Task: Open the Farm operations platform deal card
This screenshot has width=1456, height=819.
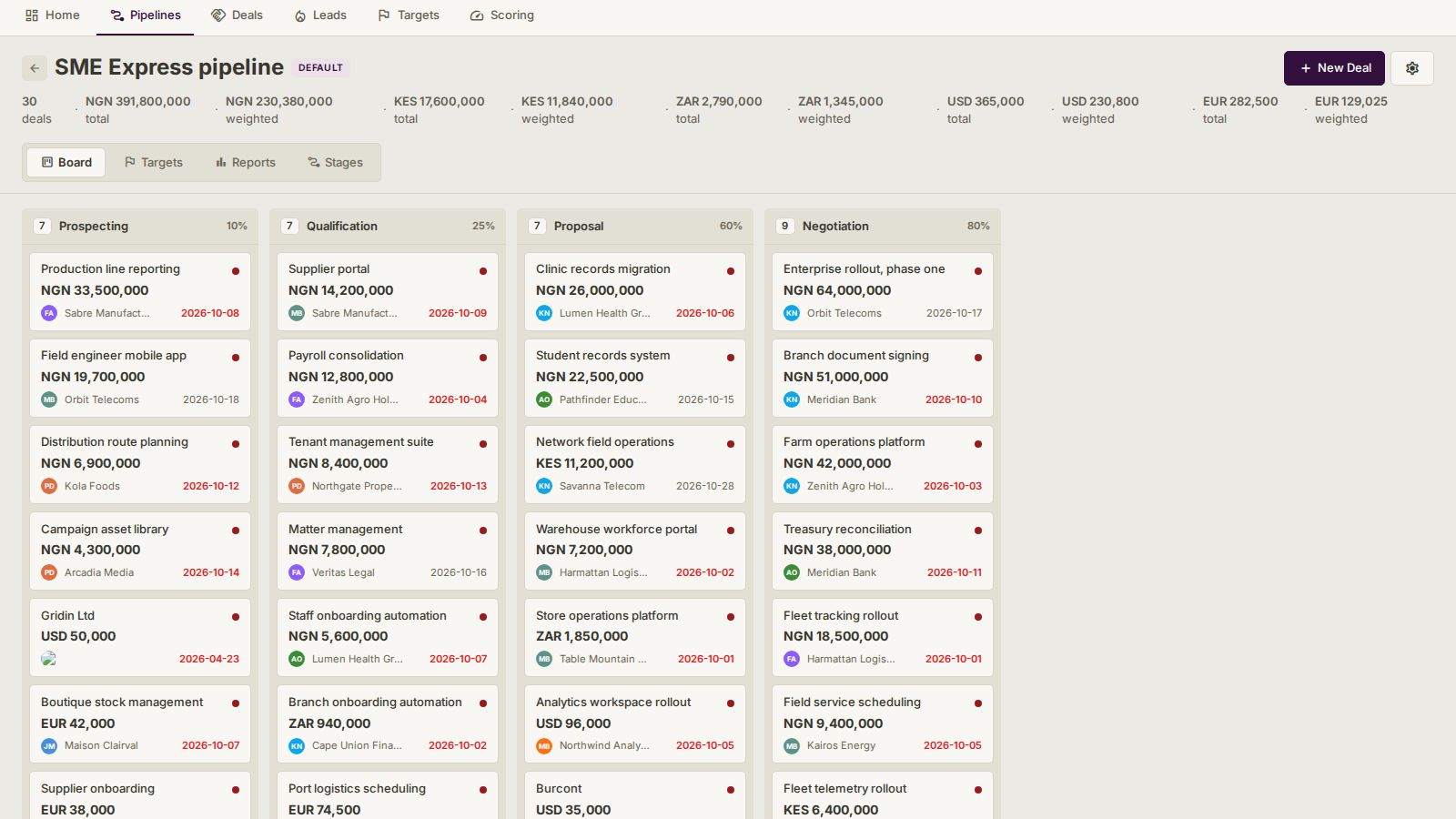Action: 883,464
